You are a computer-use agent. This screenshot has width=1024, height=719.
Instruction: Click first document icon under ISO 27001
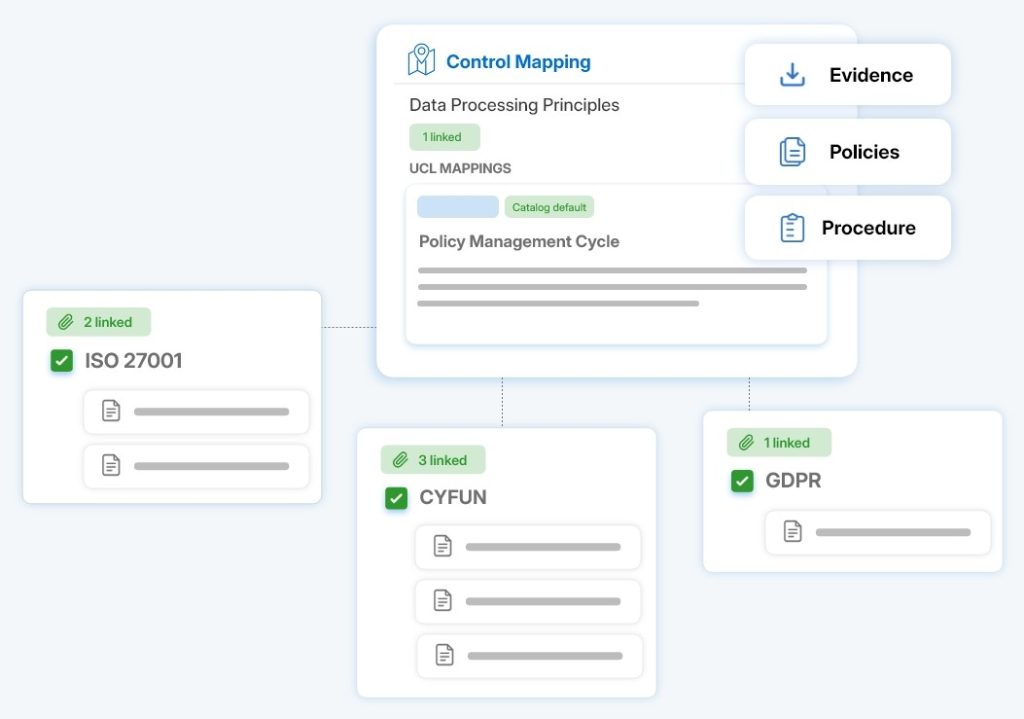pos(111,411)
